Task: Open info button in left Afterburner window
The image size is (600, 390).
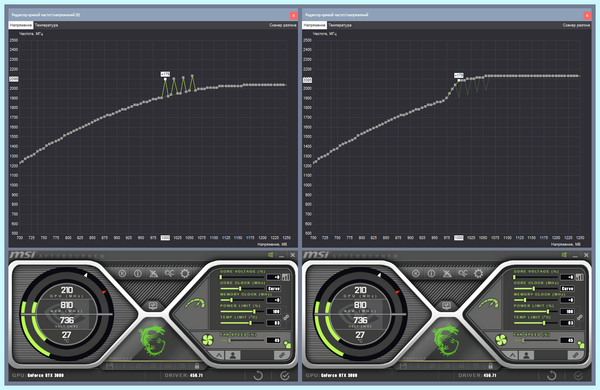Action: (138, 273)
